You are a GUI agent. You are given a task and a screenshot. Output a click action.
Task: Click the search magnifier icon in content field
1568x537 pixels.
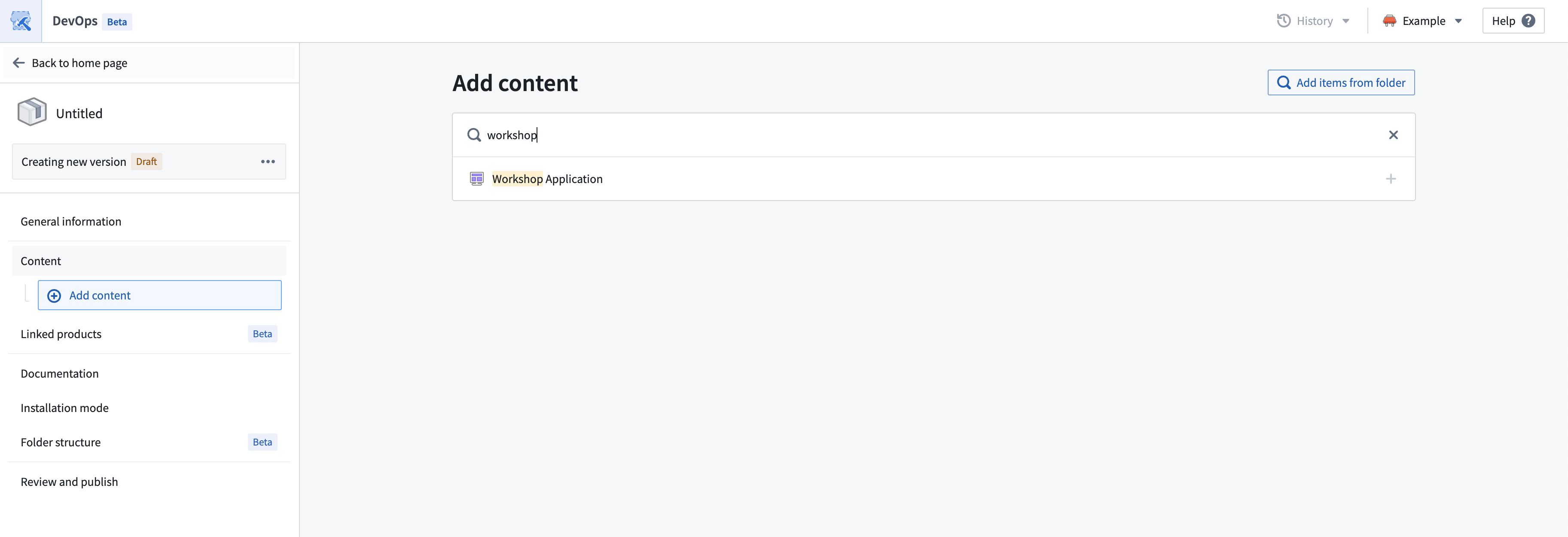(x=473, y=135)
